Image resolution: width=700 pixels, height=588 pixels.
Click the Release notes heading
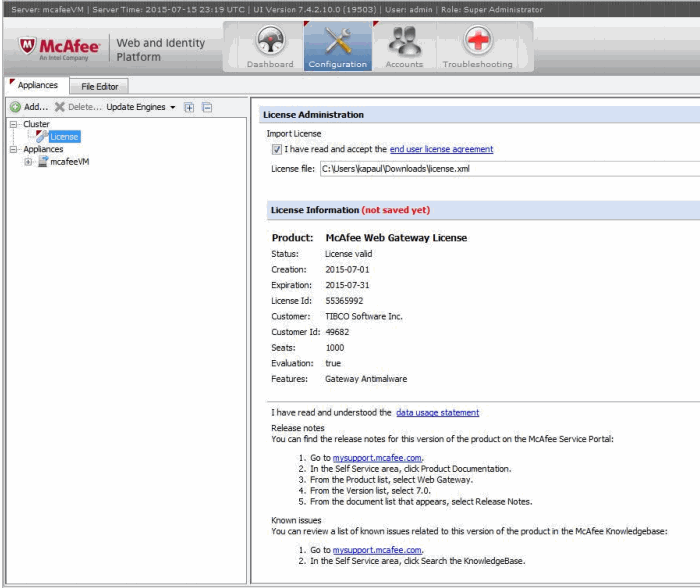pos(298,428)
